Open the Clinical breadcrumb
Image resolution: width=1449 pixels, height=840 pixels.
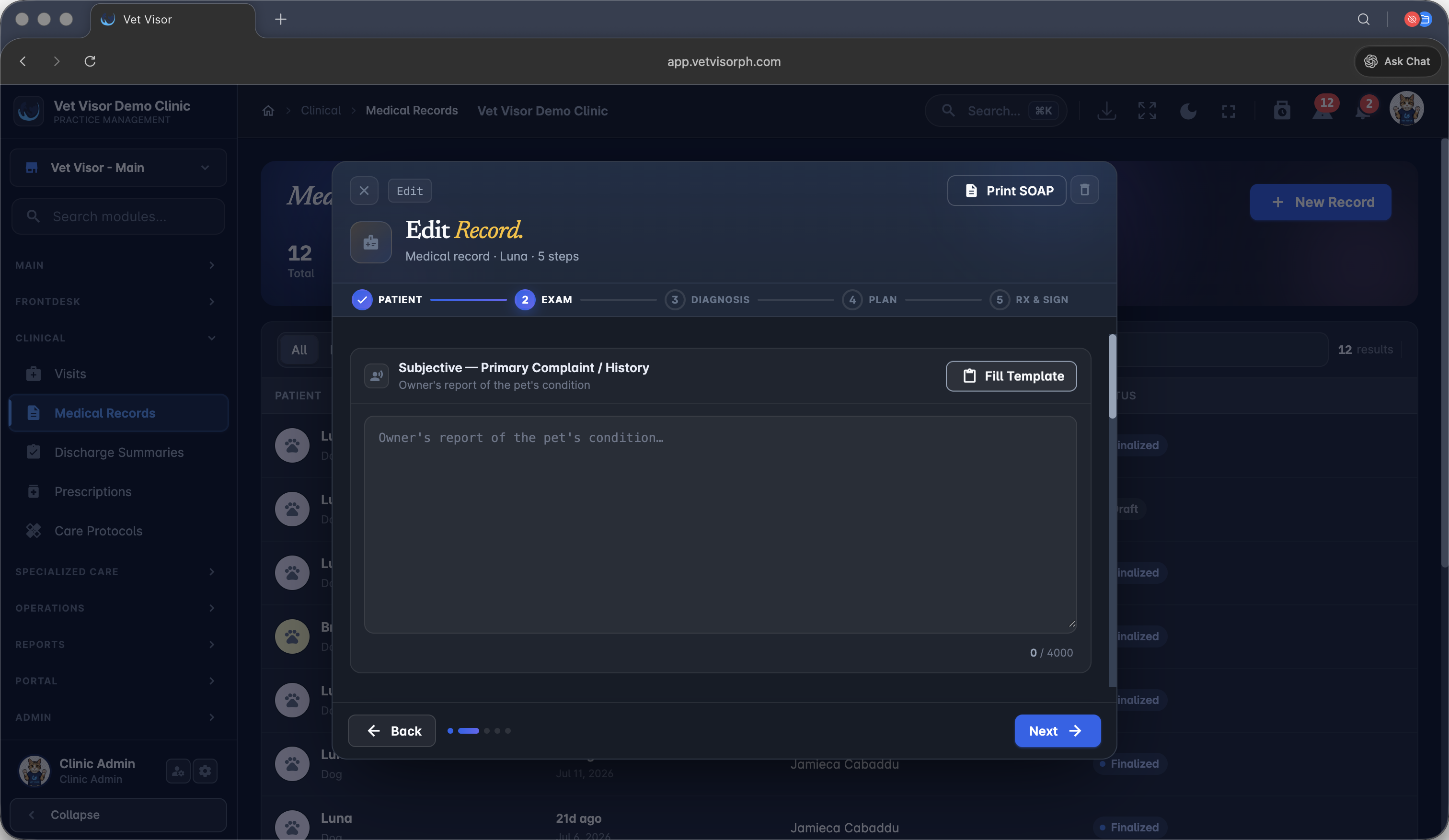321,110
